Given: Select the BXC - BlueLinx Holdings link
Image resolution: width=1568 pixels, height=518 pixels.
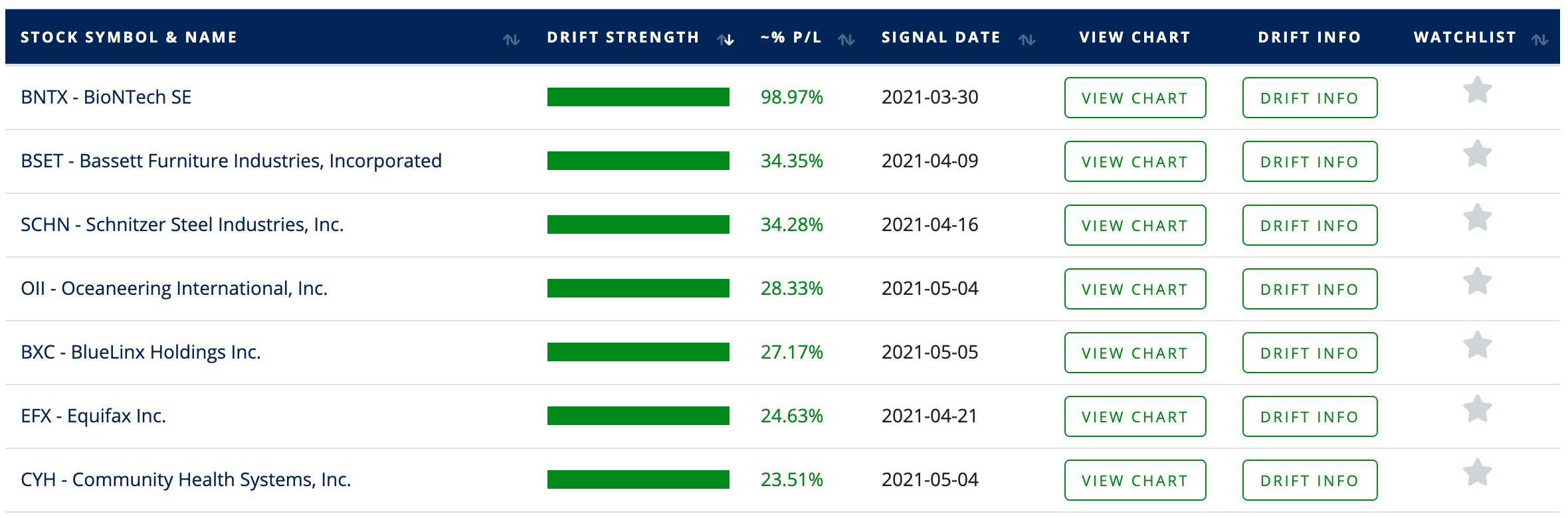Looking at the screenshot, I should tap(140, 351).
